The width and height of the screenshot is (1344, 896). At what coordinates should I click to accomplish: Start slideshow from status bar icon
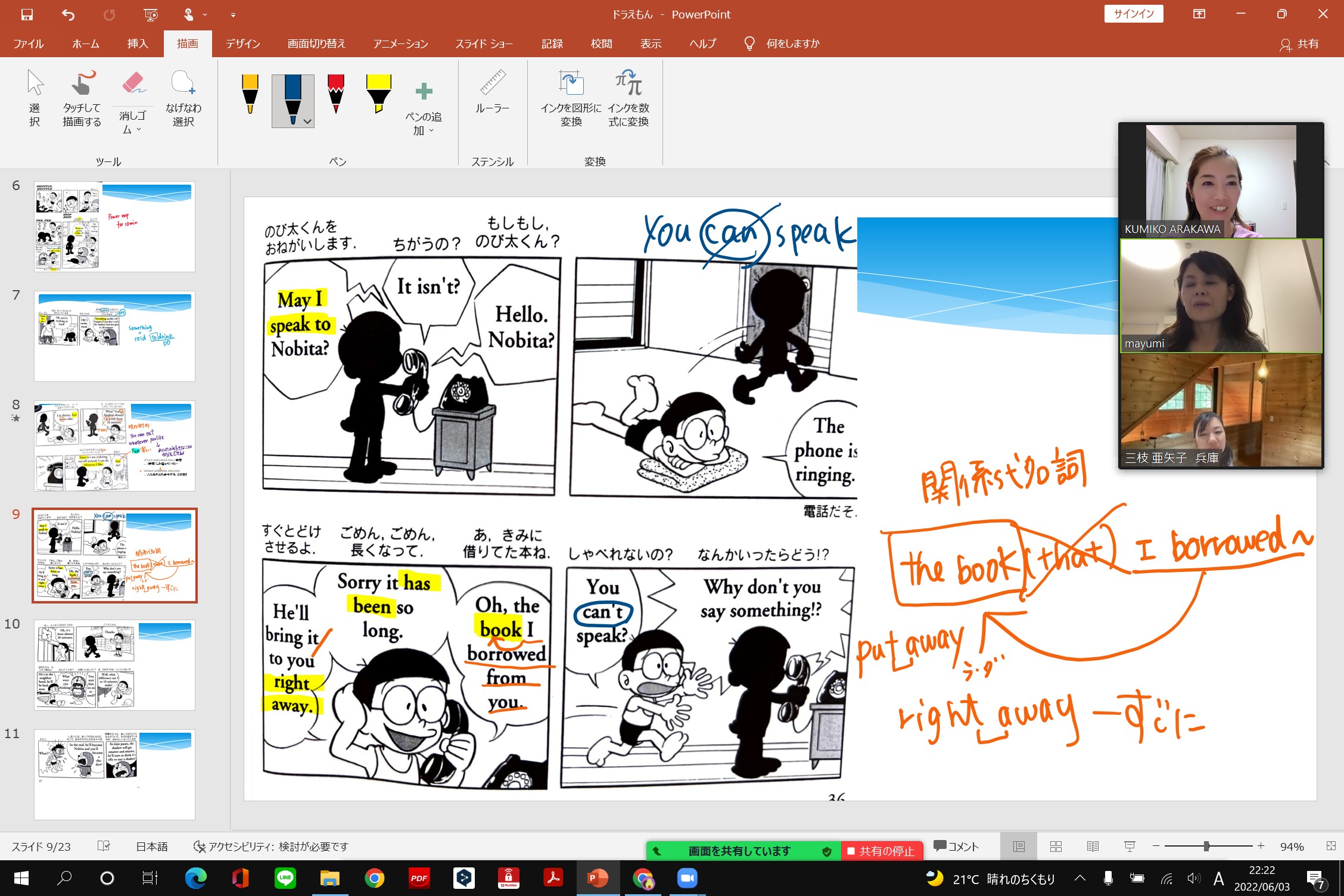(x=1130, y=847)
